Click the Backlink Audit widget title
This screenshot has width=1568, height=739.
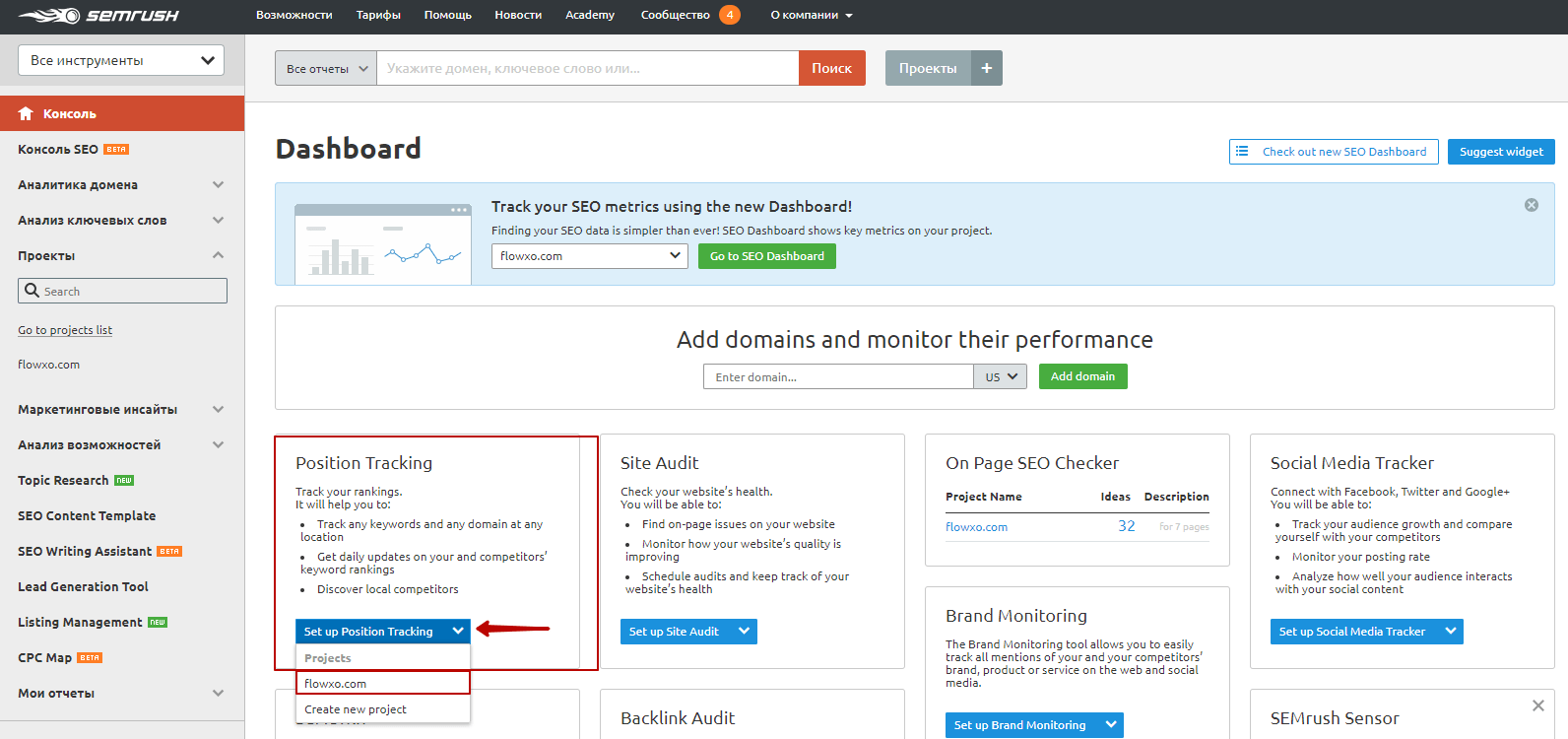pos(678,718)
